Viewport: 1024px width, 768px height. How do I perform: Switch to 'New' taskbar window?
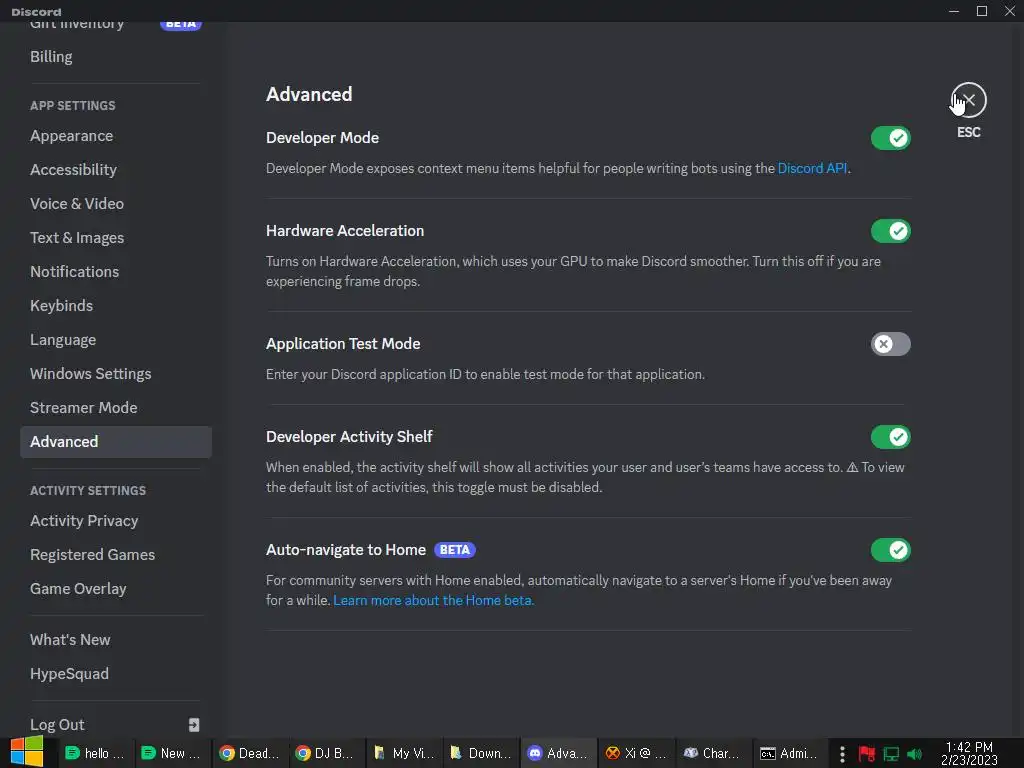coord(173,753)
